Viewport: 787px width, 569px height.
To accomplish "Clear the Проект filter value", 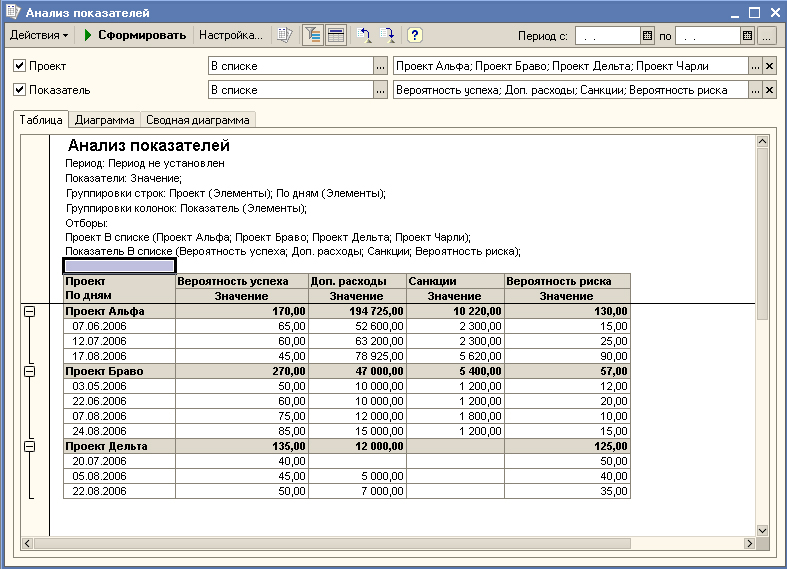I will pos(768,66).
